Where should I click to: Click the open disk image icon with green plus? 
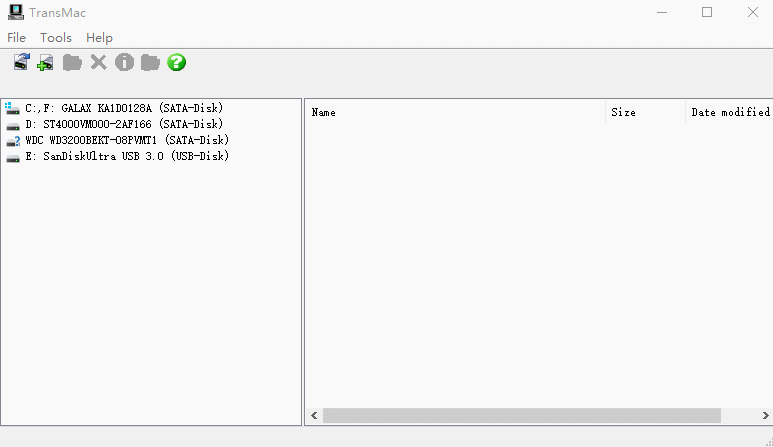(x=45, y=63)
